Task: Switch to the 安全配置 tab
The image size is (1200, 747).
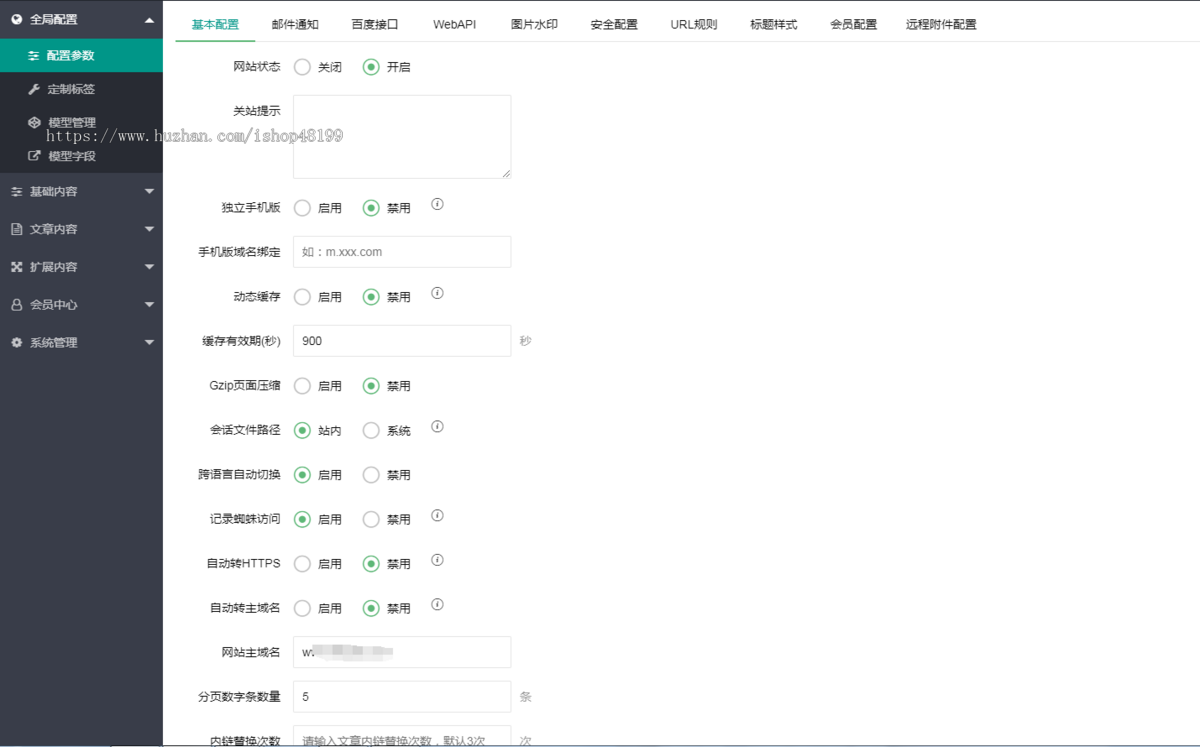Action: click(614, 24)
